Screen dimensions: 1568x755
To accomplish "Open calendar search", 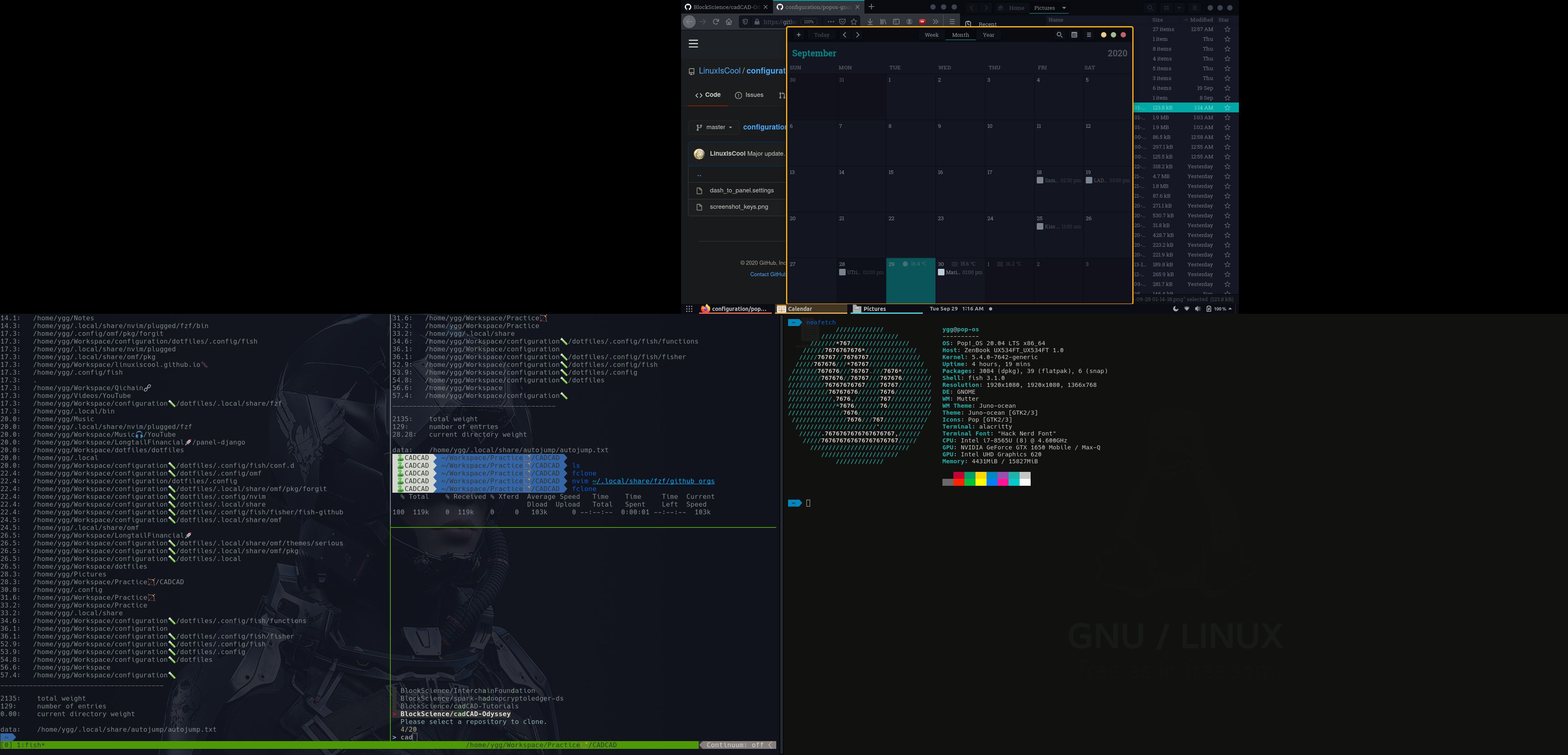I will click(x=1059, y=35).
